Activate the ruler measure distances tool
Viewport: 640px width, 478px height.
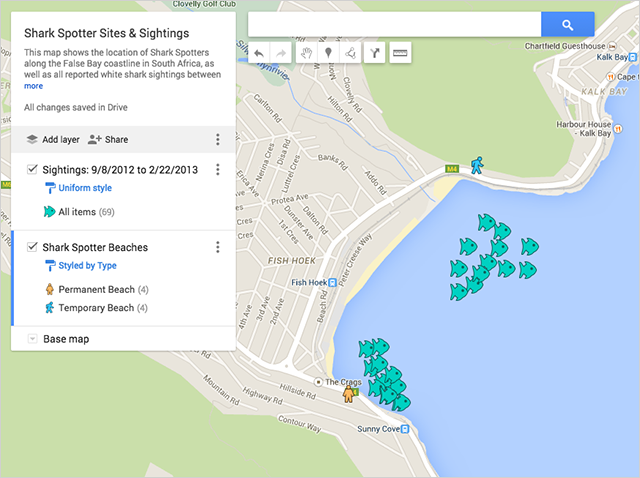(x=400, y=53)
